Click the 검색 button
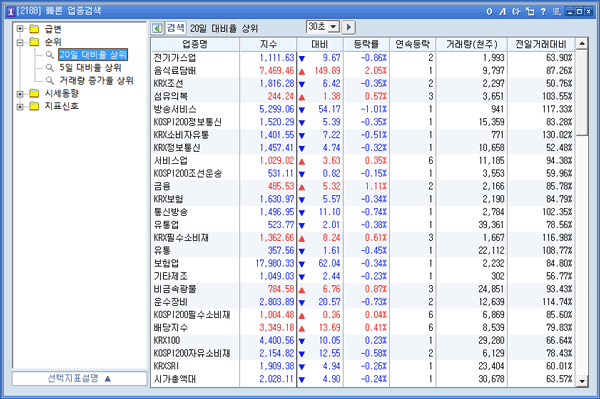This screenshot has height=399, width=600. pyautogui.click(x=176, y=28)
